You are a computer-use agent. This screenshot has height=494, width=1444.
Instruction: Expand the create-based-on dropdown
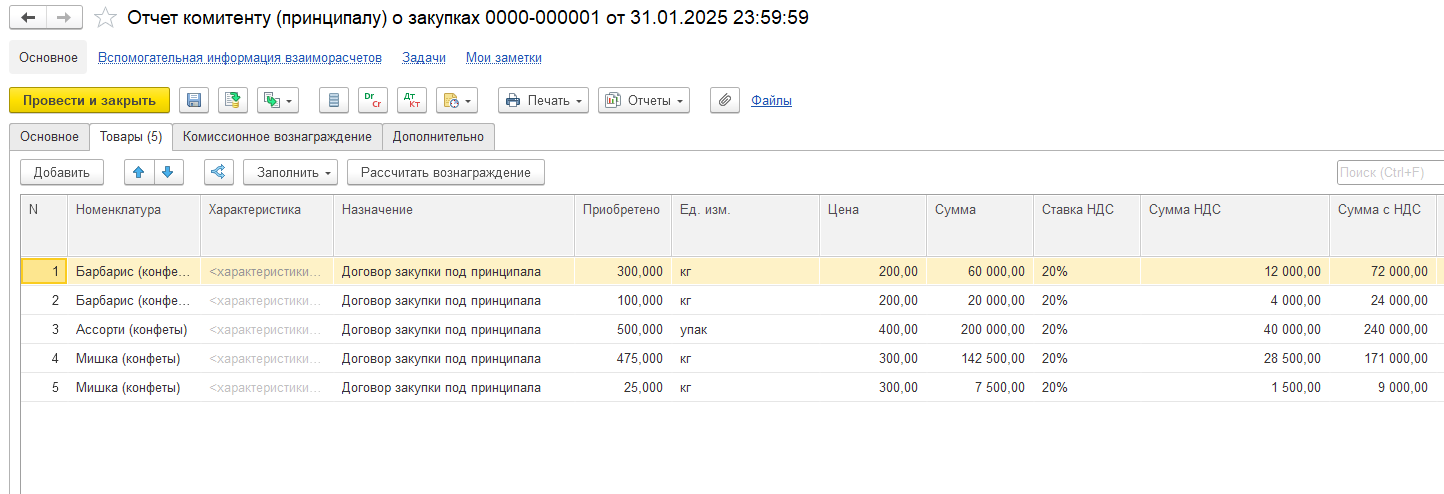point(278,100)
